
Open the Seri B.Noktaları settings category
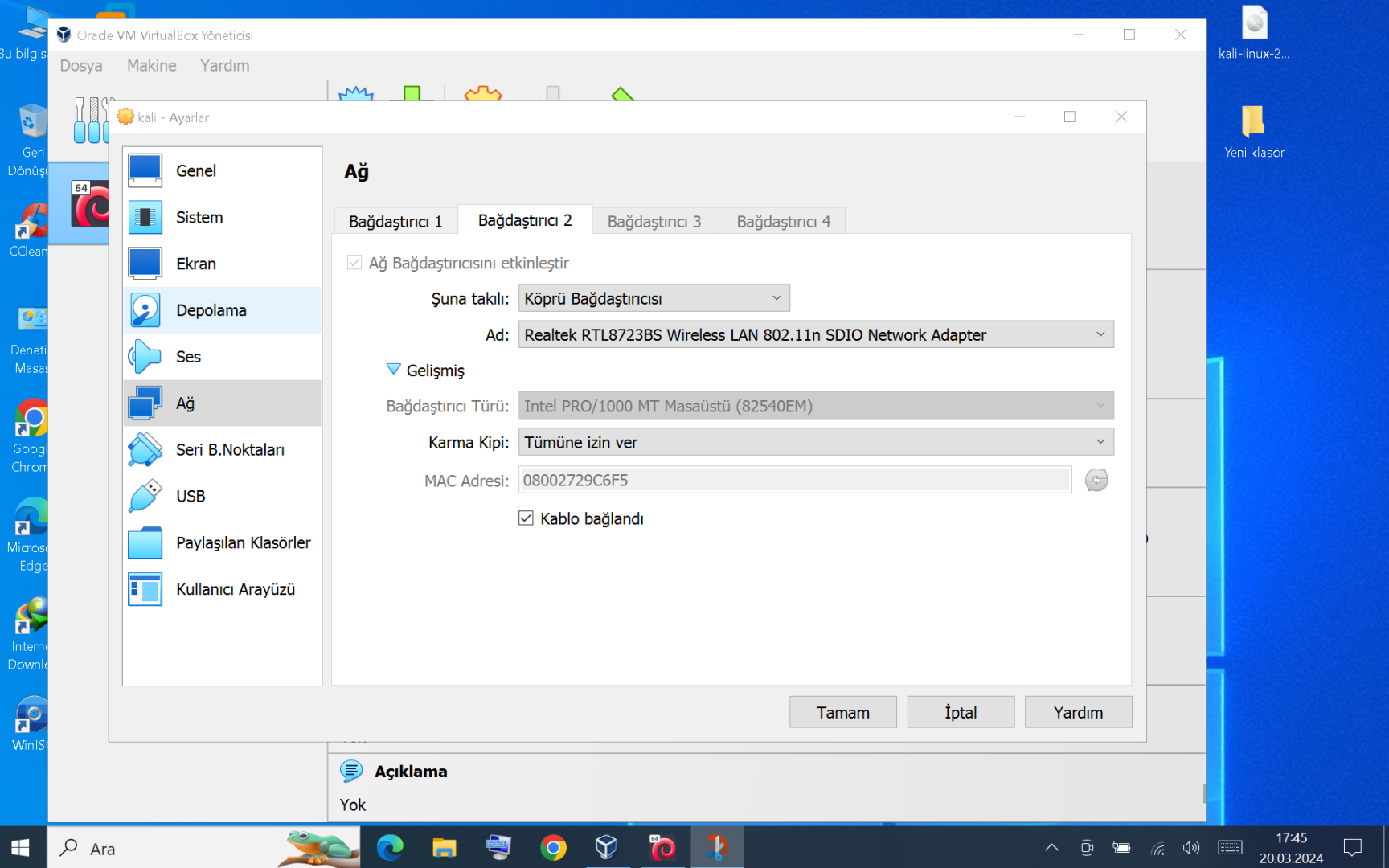(x=223, y=450)
